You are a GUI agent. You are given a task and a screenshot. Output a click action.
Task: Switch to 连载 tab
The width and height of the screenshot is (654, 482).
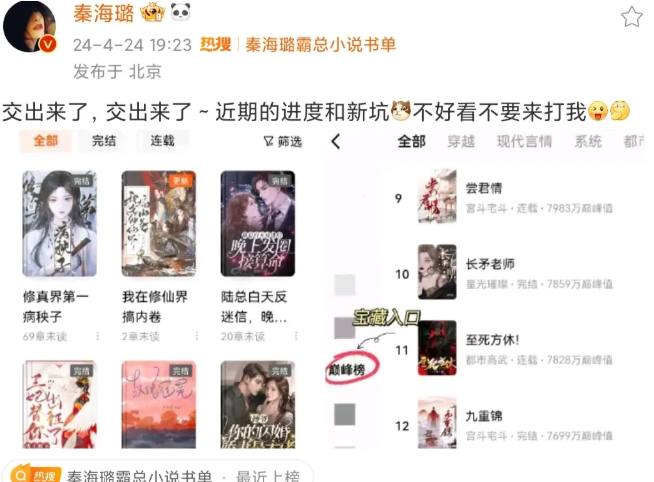tap(162, 141)
